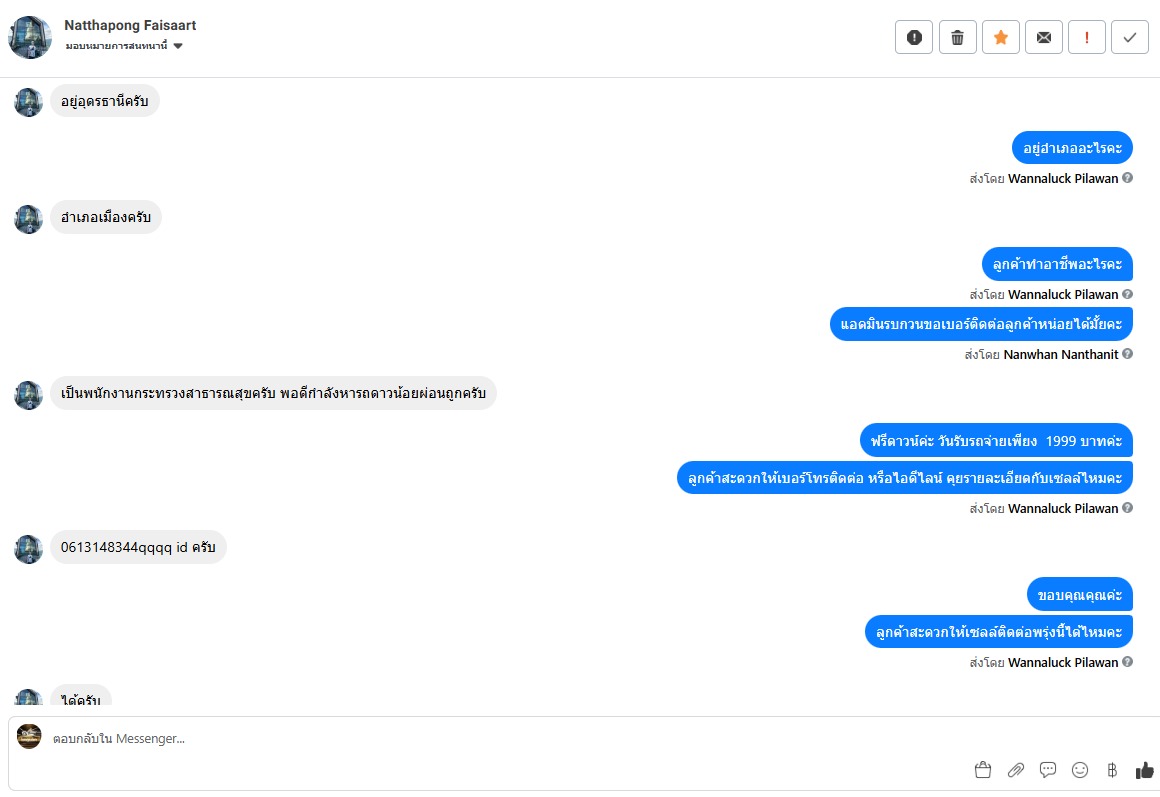Delete conversation using trash icon
This screenshot has height=797, width=1160.
[x=957, y=38]
